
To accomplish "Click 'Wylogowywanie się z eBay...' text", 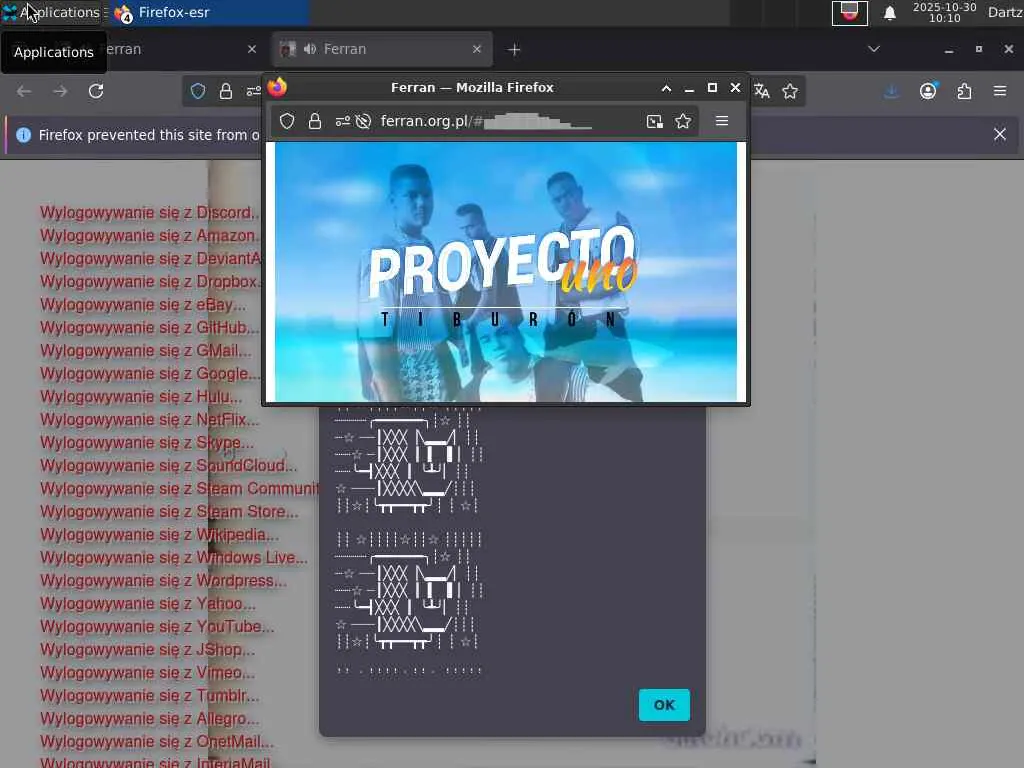I will coord(143,305).
